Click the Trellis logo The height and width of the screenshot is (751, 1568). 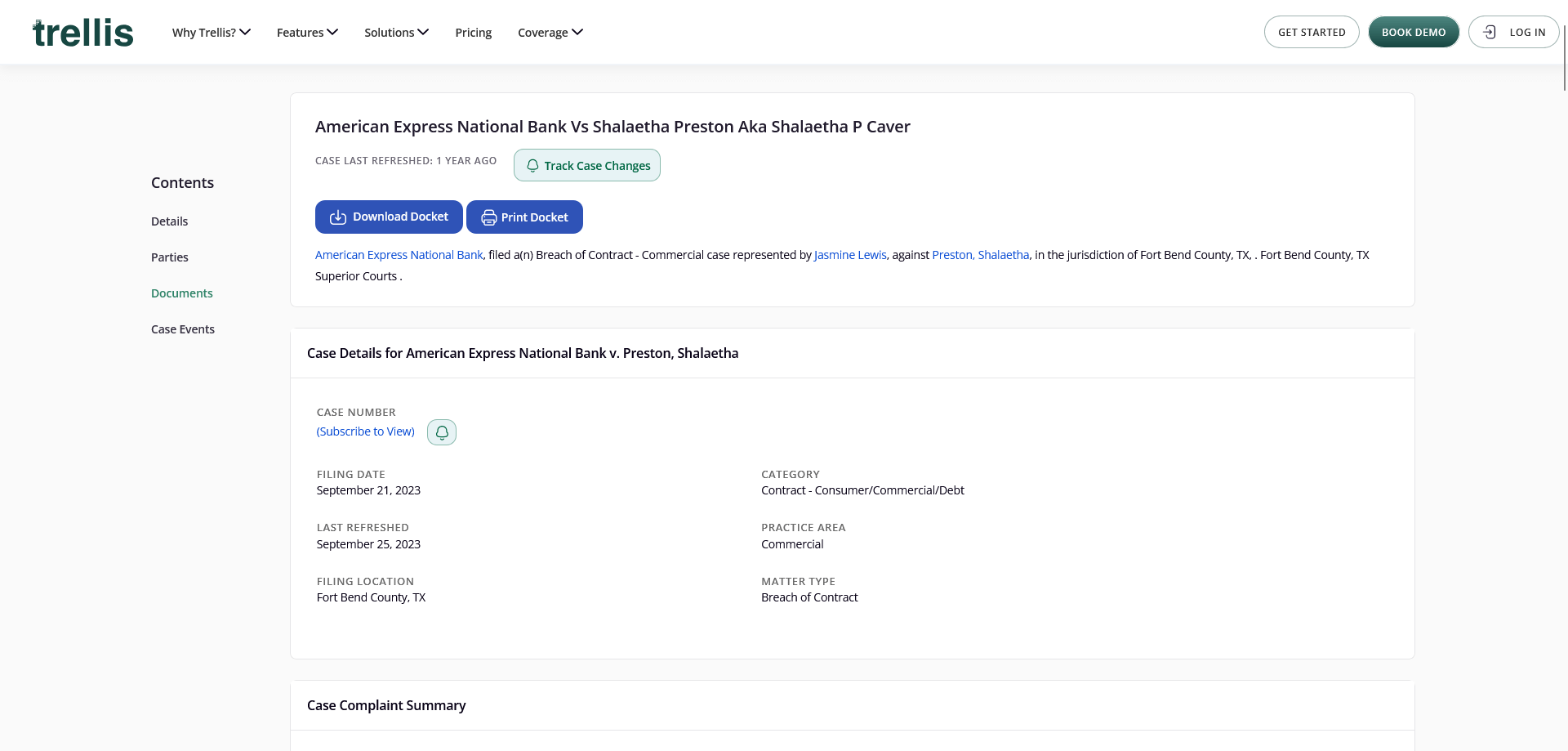click(82, 33)
